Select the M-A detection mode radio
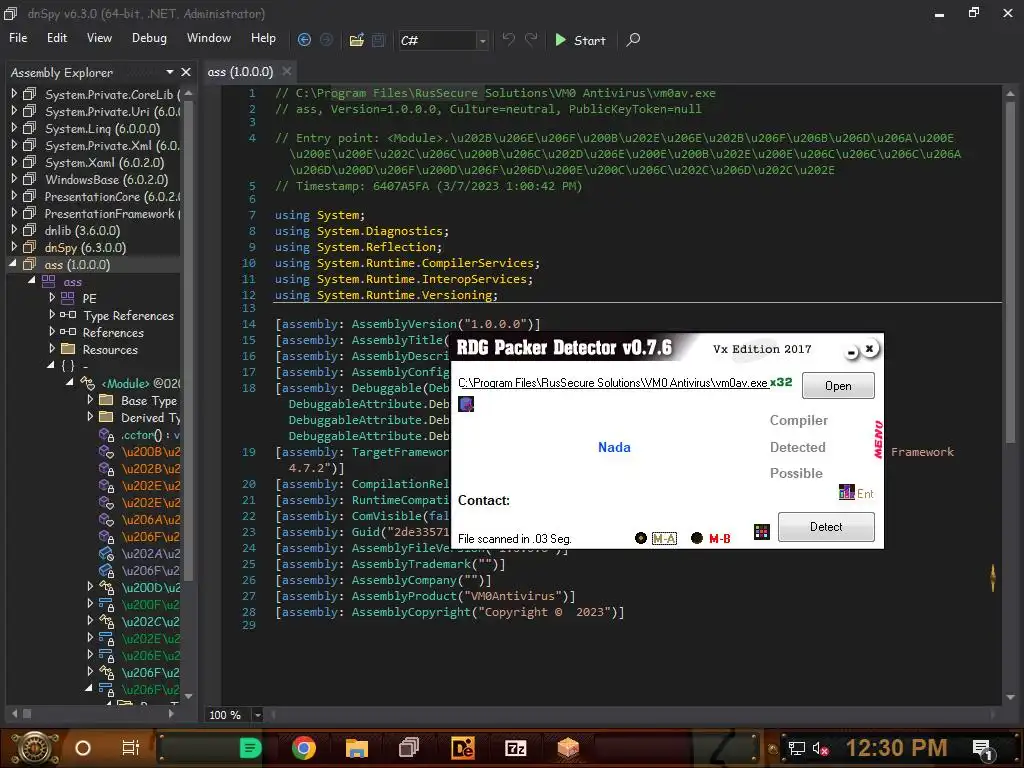1024x768 pixels. 641,538
